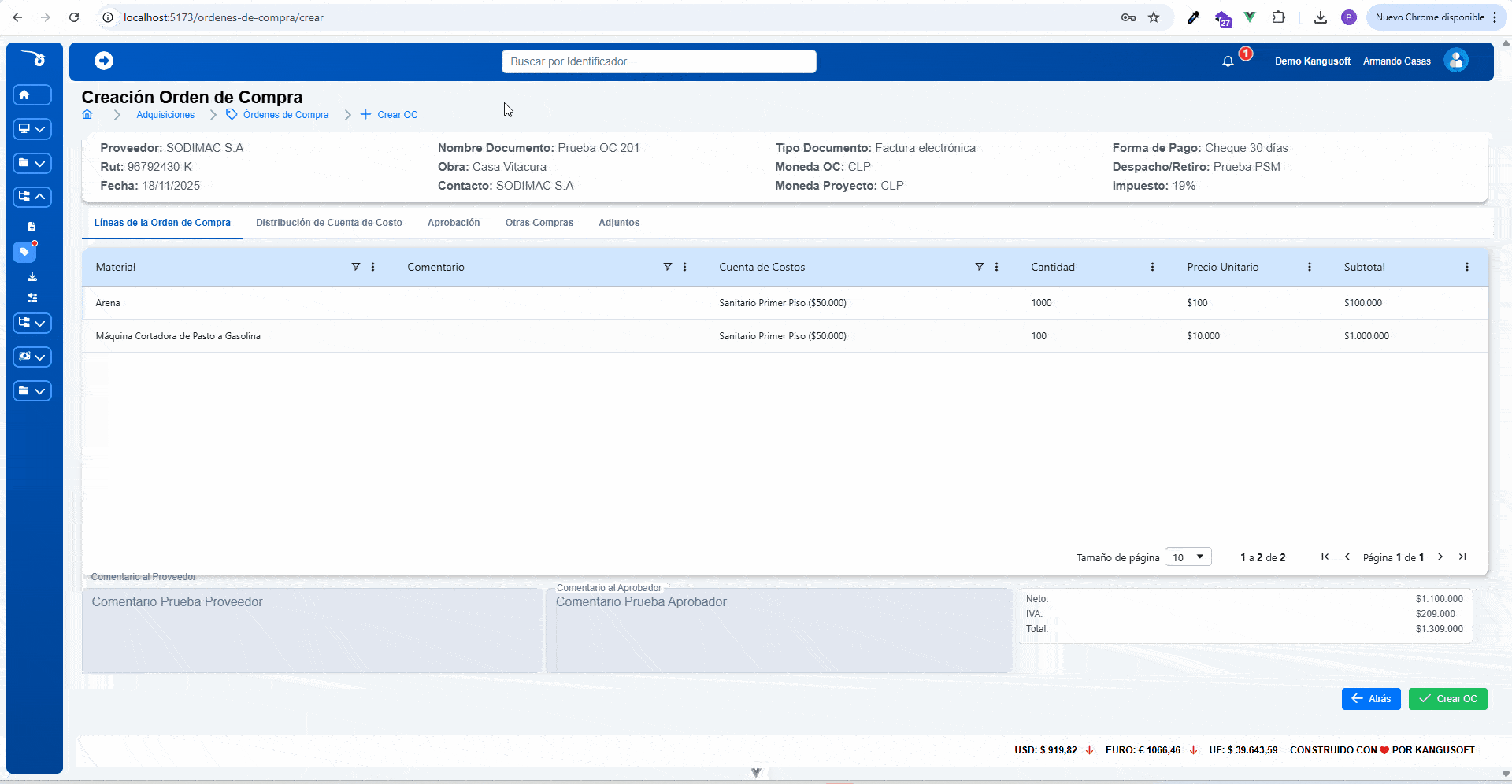
Task: Click the Demo Kangusoft company name
Action: pos(1313,61)
